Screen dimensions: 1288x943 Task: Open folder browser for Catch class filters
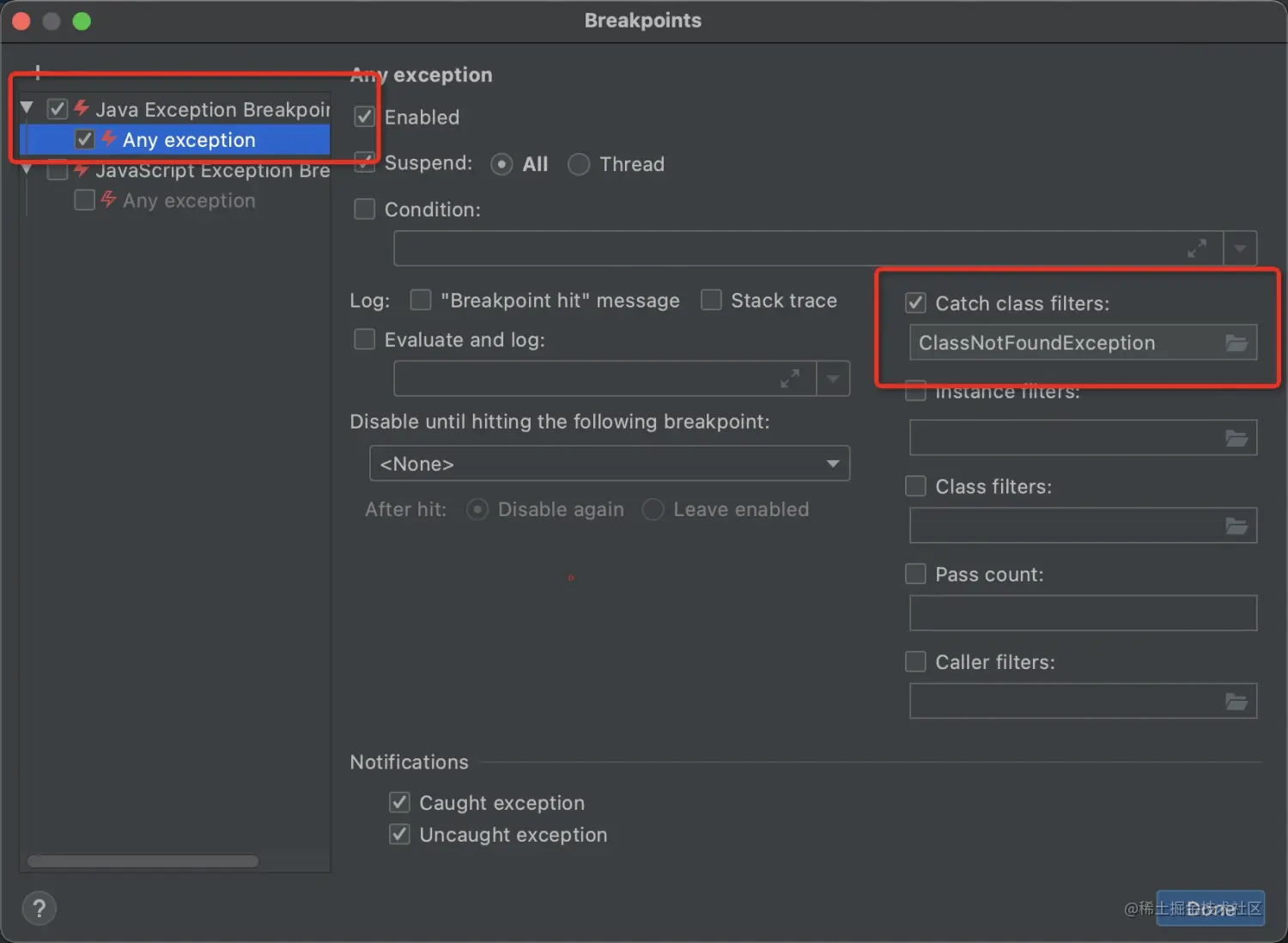tap(1236, 343)
